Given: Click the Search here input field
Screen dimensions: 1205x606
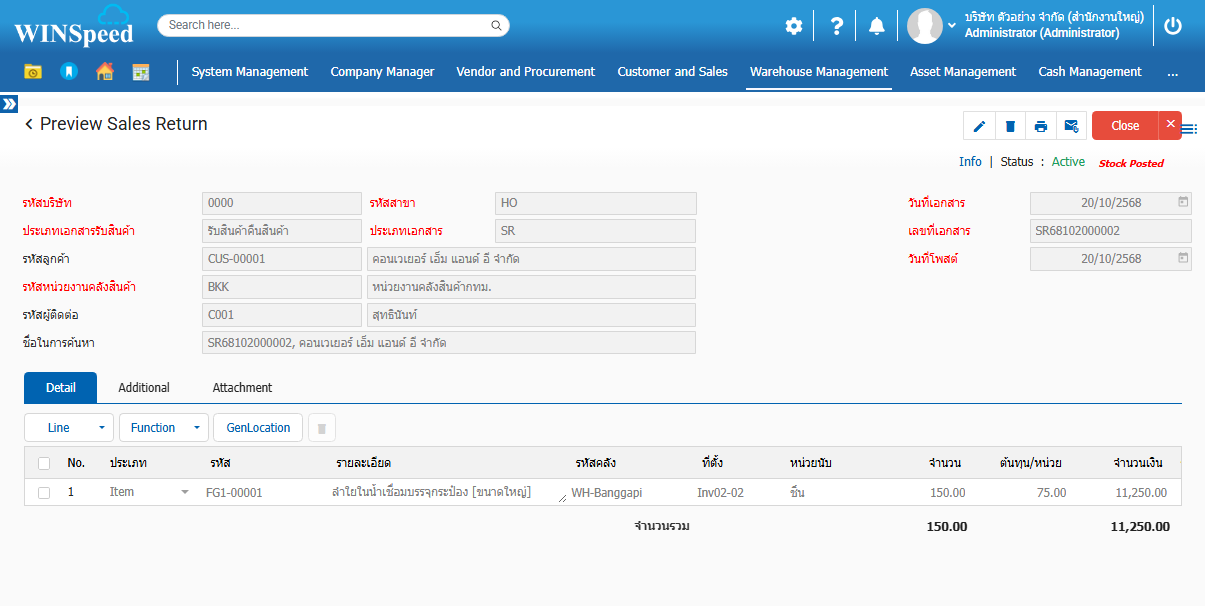Looking at the screenshot, I should tap(325, 25).
